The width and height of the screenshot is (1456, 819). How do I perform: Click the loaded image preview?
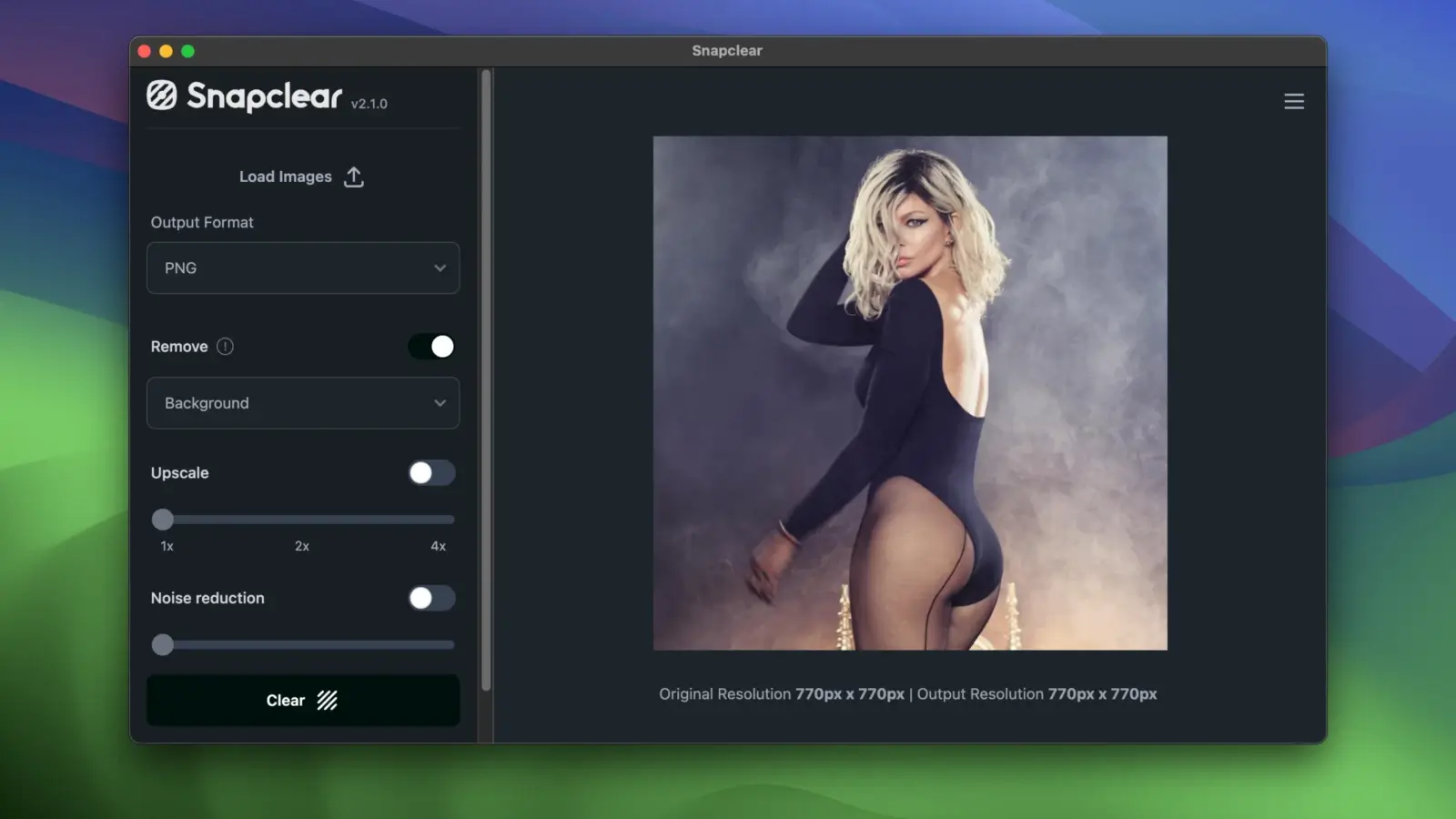click(909, 393)
